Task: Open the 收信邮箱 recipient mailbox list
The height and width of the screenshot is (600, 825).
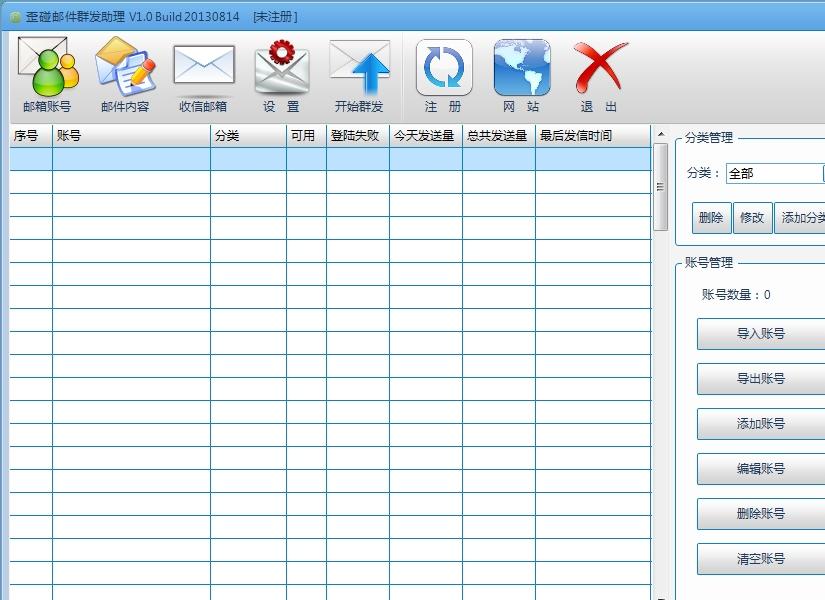Action: tap(203, 75)
